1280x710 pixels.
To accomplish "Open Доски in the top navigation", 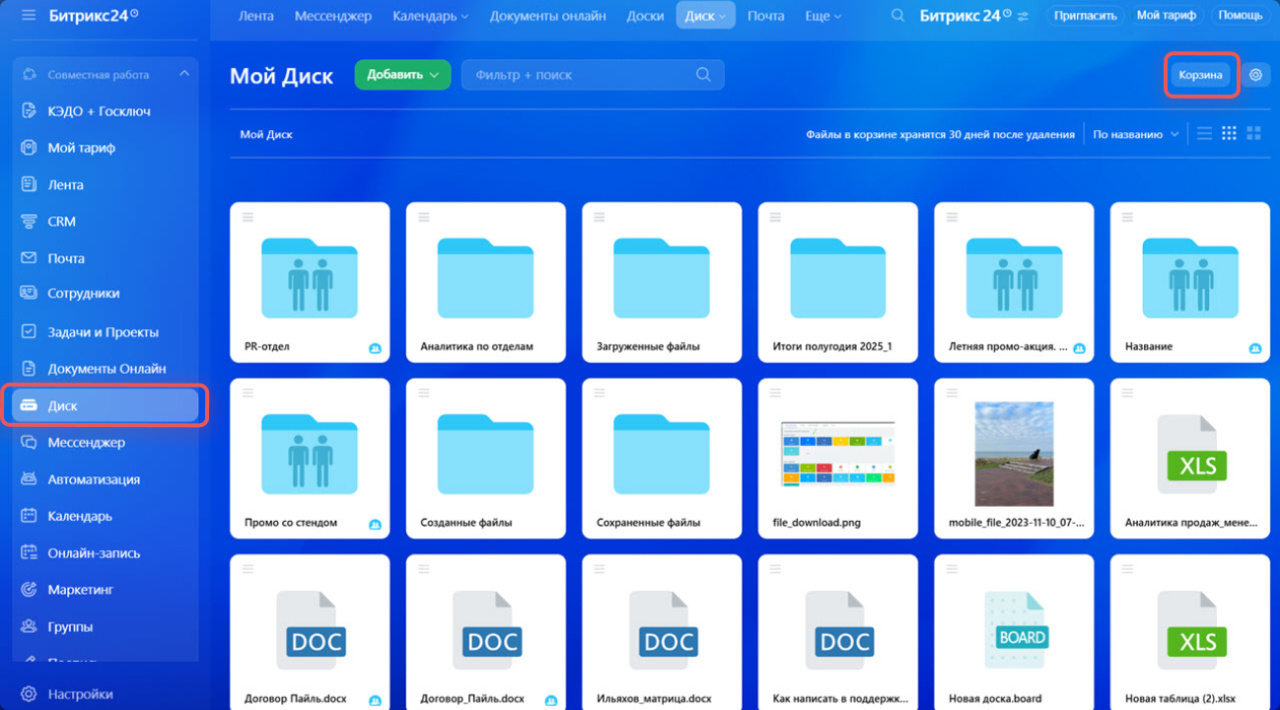I will (645, 16).
